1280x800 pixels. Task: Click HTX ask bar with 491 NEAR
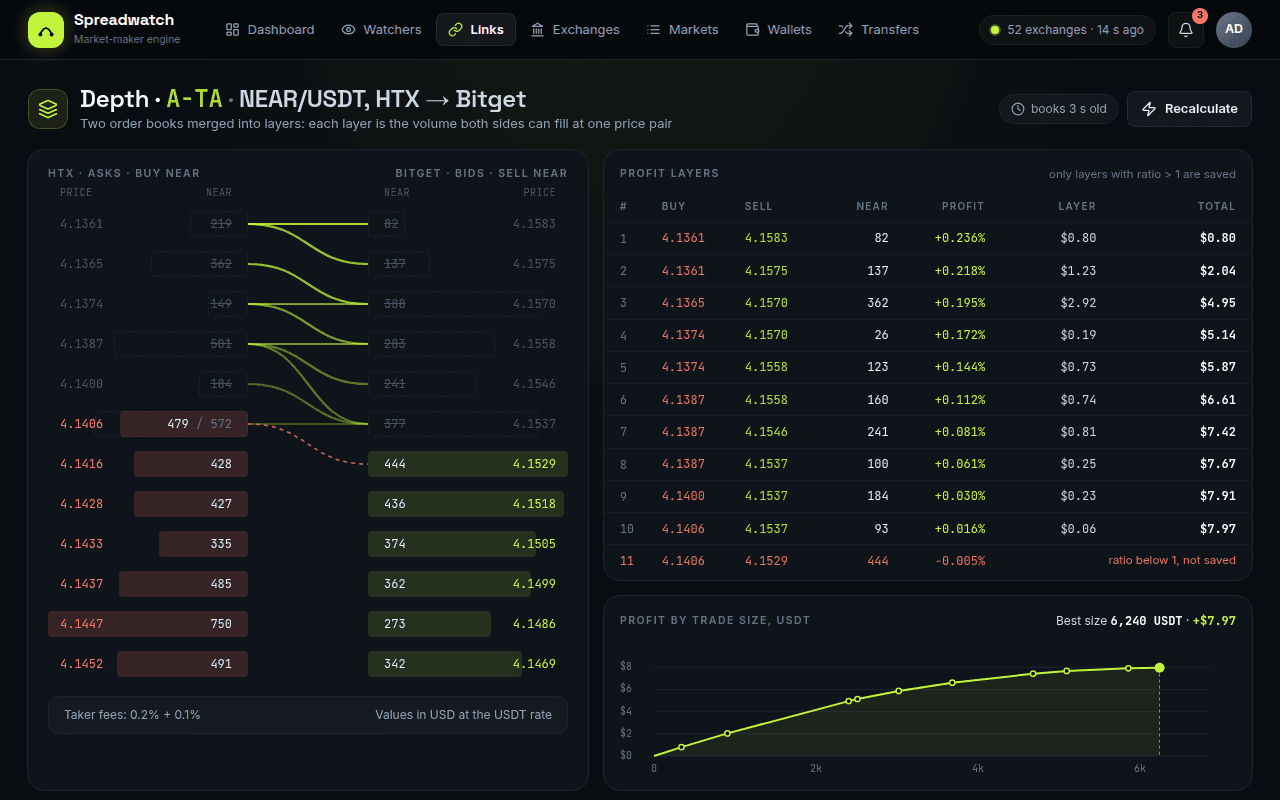click(x=182, y=664)
